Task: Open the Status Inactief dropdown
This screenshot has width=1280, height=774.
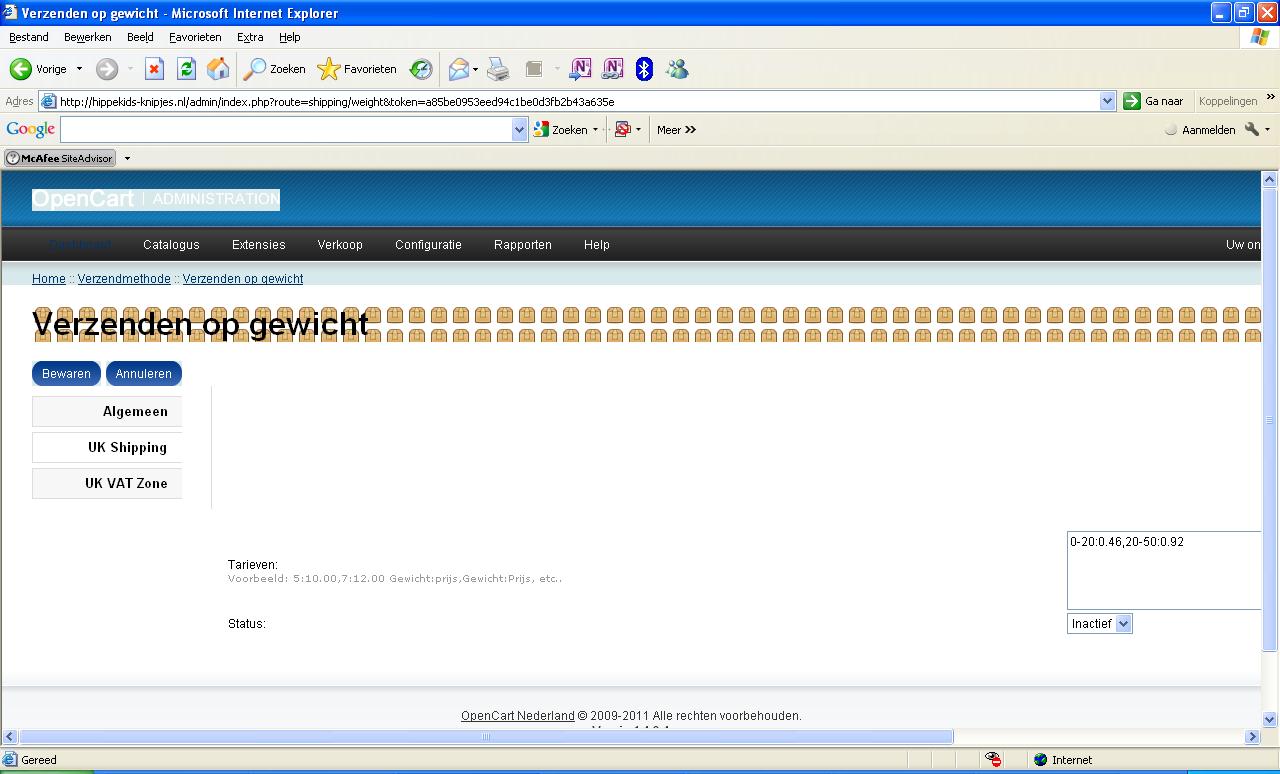Action: [1099, 623]
